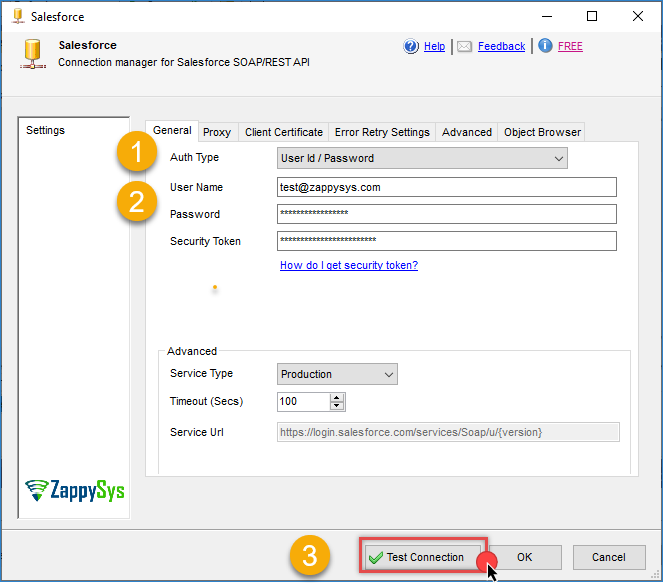The image size is (663, 583).
Task: Increase Timeout with the up arrow
Action: 337,397
